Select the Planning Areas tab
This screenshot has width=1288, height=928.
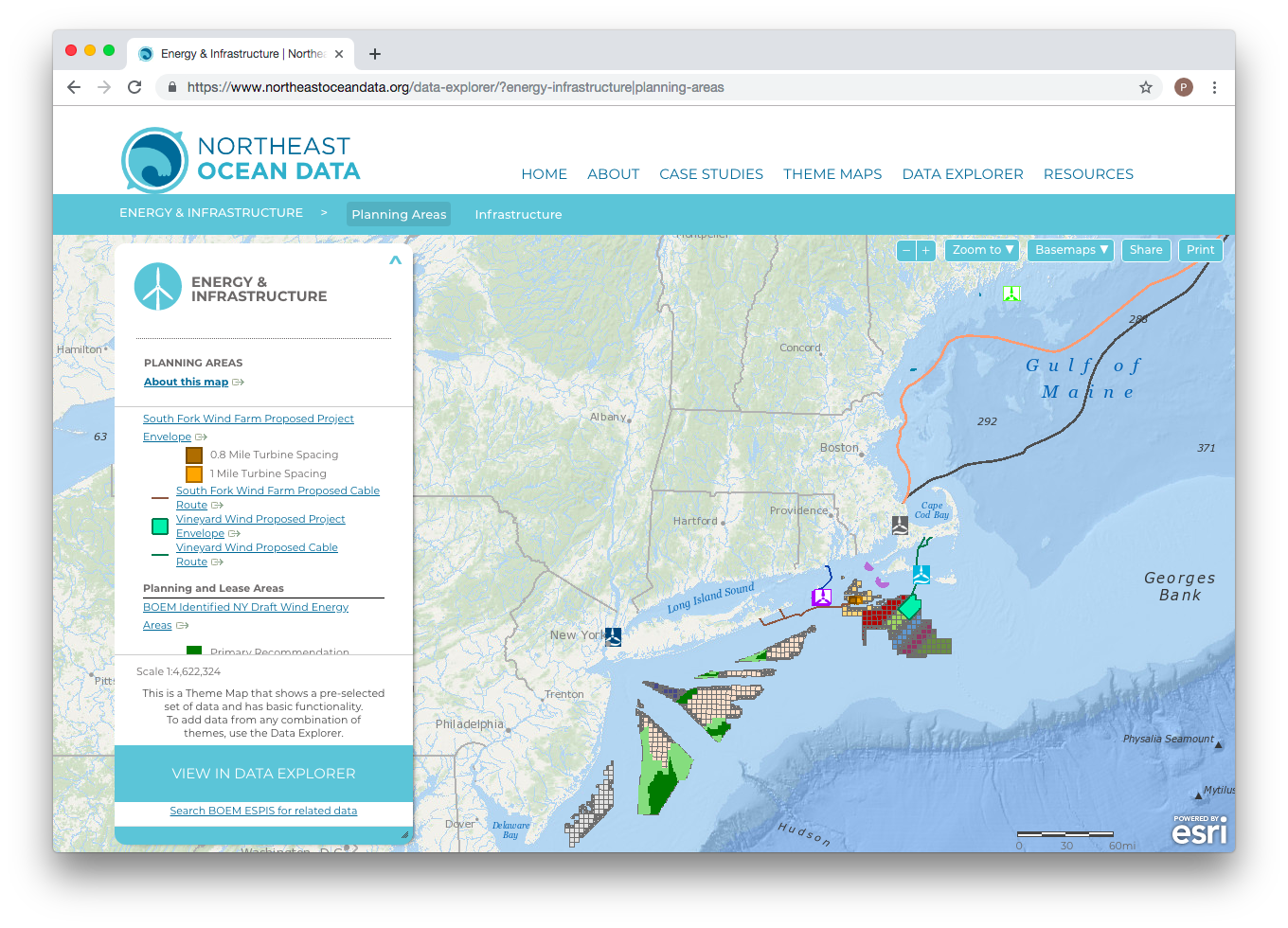coord(399,214)
